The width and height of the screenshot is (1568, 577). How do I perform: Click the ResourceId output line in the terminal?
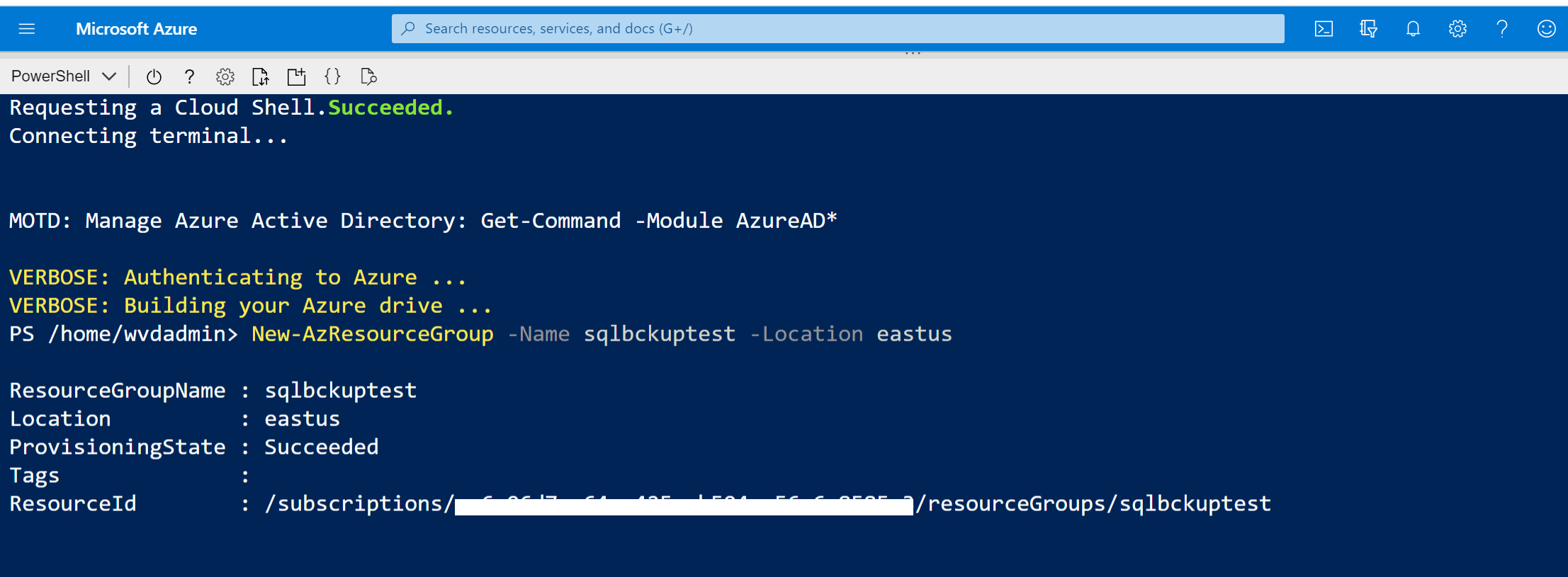(x=72, y=504)
